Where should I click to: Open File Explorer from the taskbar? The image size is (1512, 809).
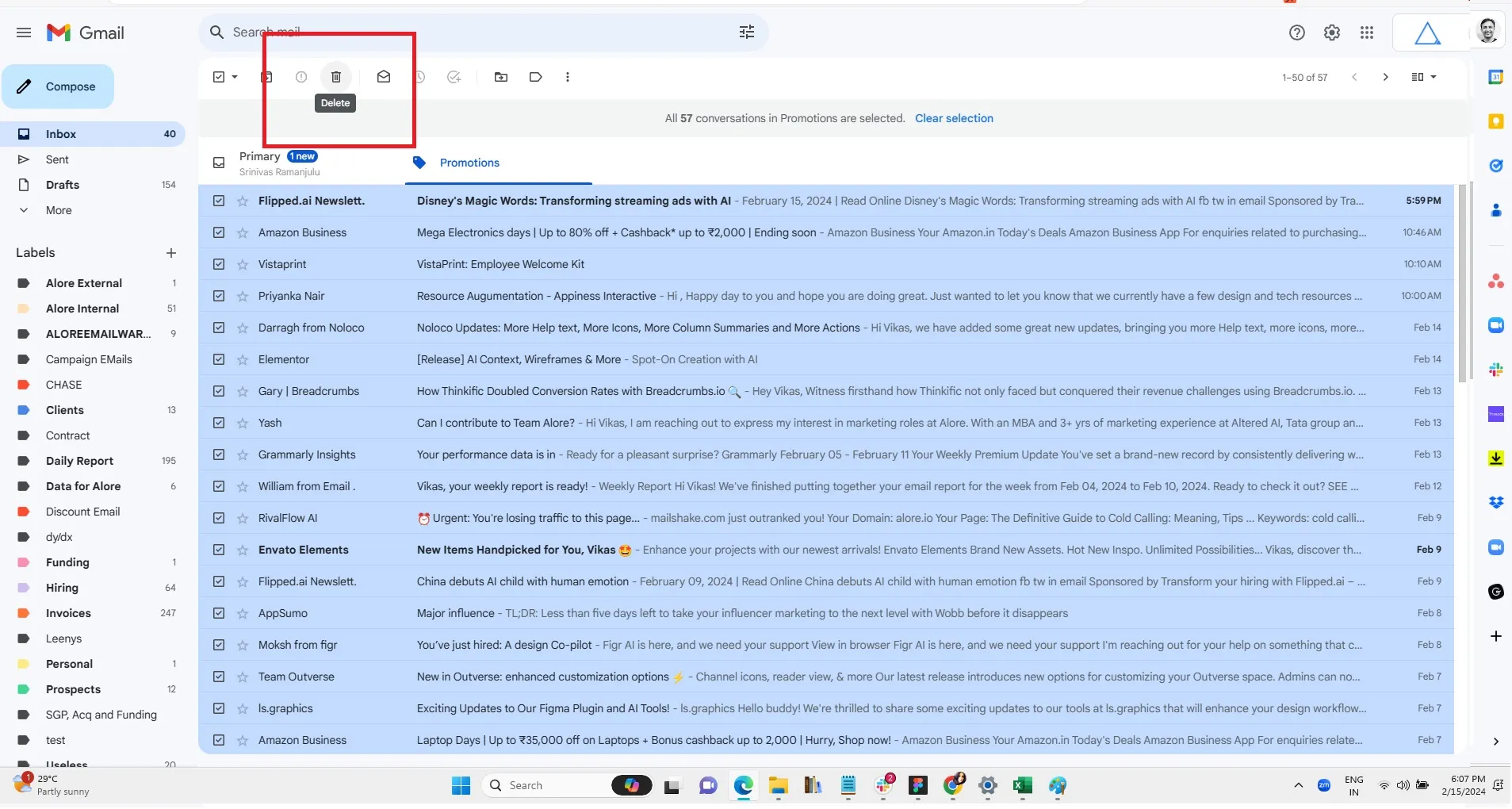pos(778,785)
